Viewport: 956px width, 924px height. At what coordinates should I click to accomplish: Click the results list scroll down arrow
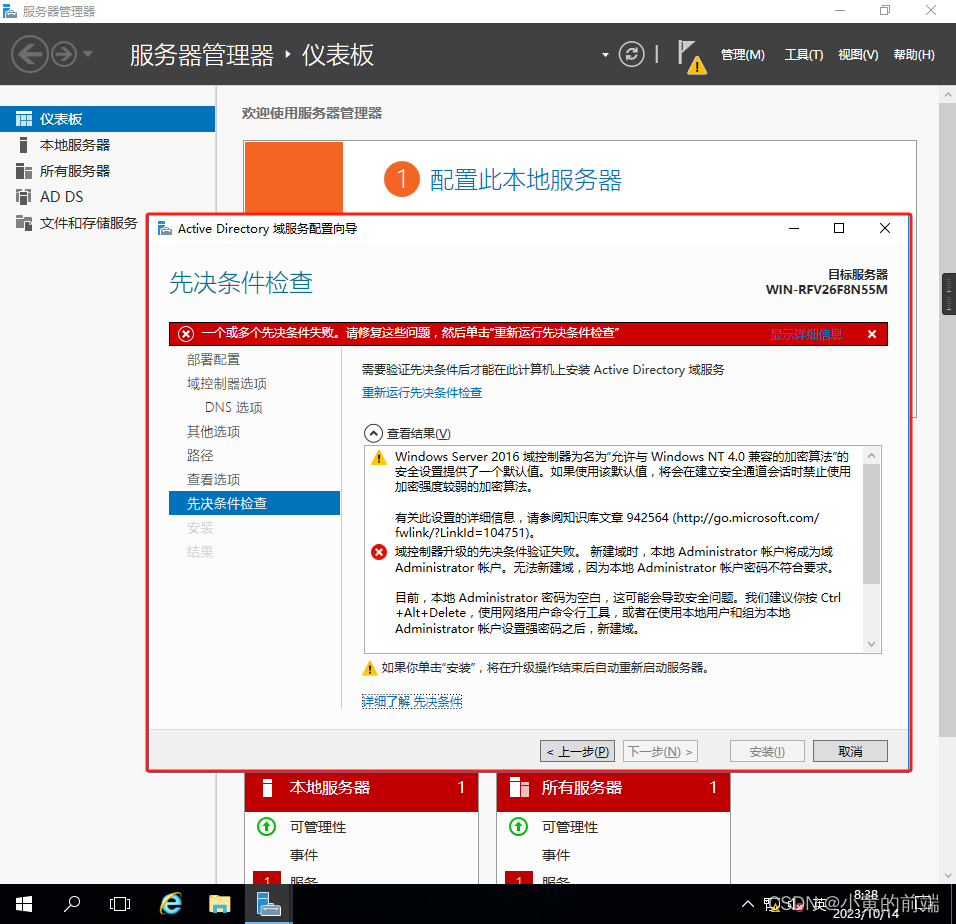872,644
